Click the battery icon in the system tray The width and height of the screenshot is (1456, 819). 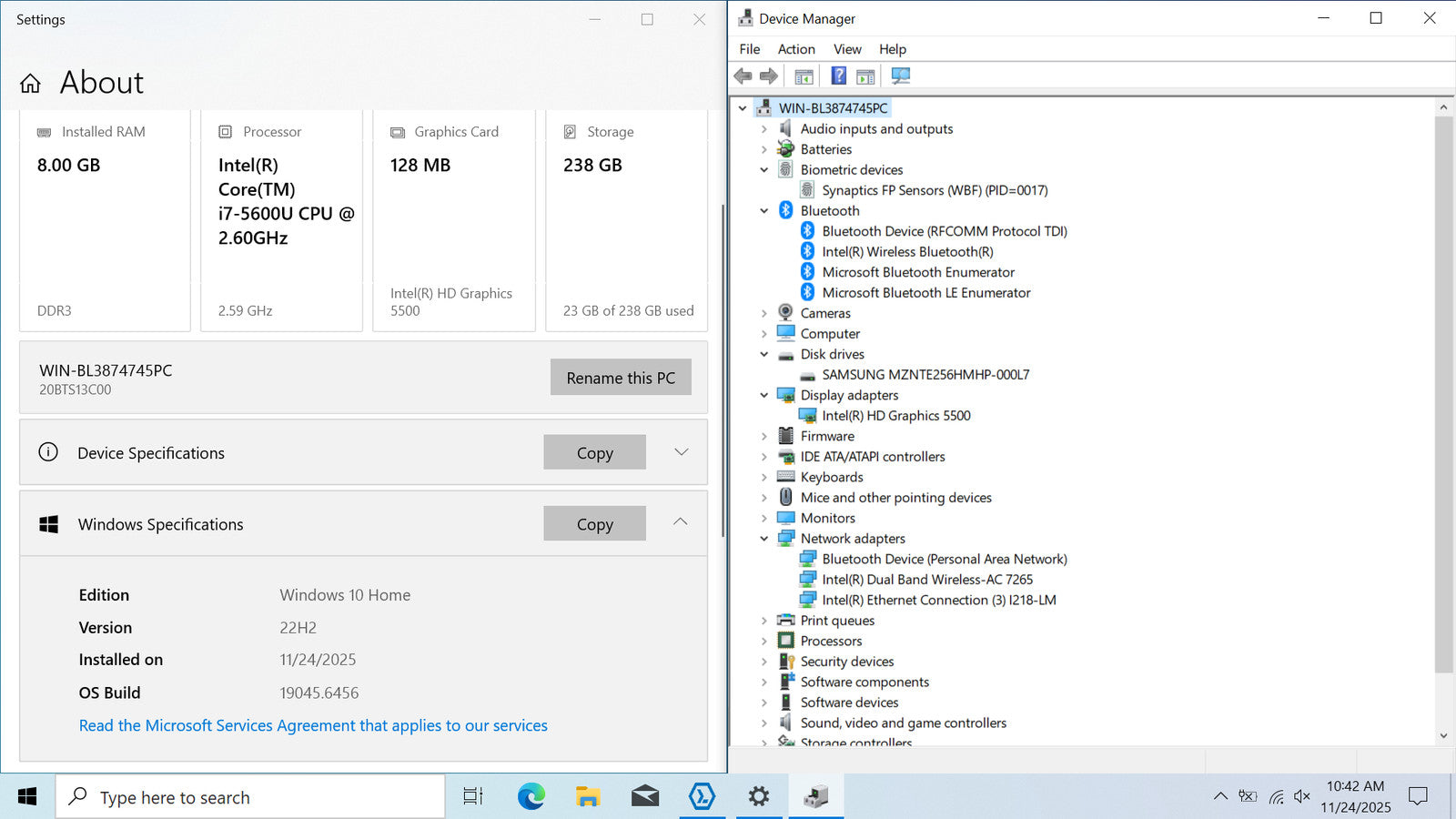(x=1248, y=797)
